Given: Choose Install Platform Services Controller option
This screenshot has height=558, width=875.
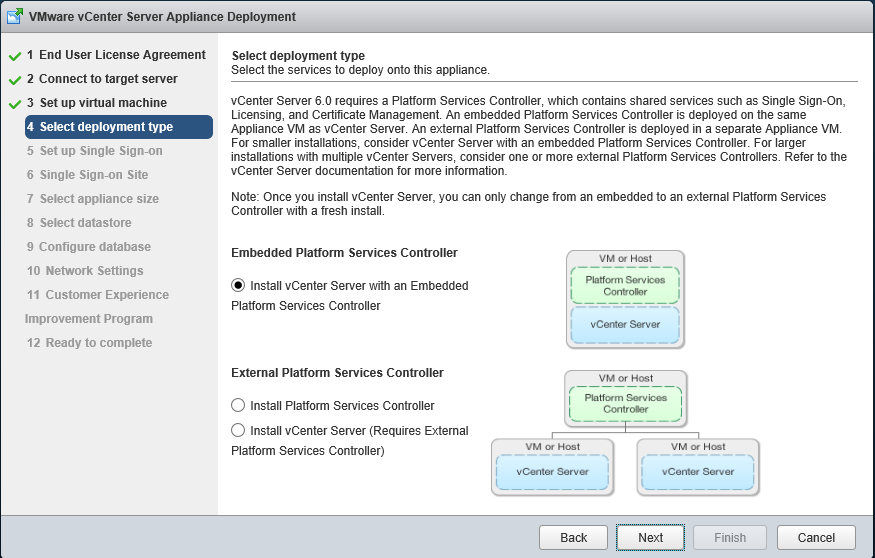Looking at the screenshot, I should [238, 406].
